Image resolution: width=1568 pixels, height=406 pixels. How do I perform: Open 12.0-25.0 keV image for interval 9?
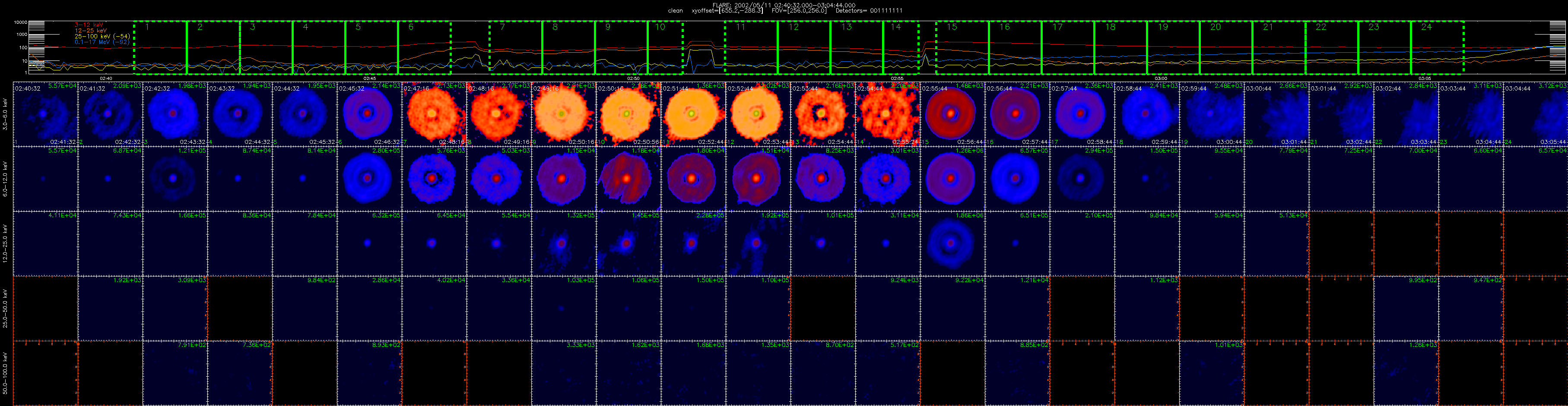point(564,244)
